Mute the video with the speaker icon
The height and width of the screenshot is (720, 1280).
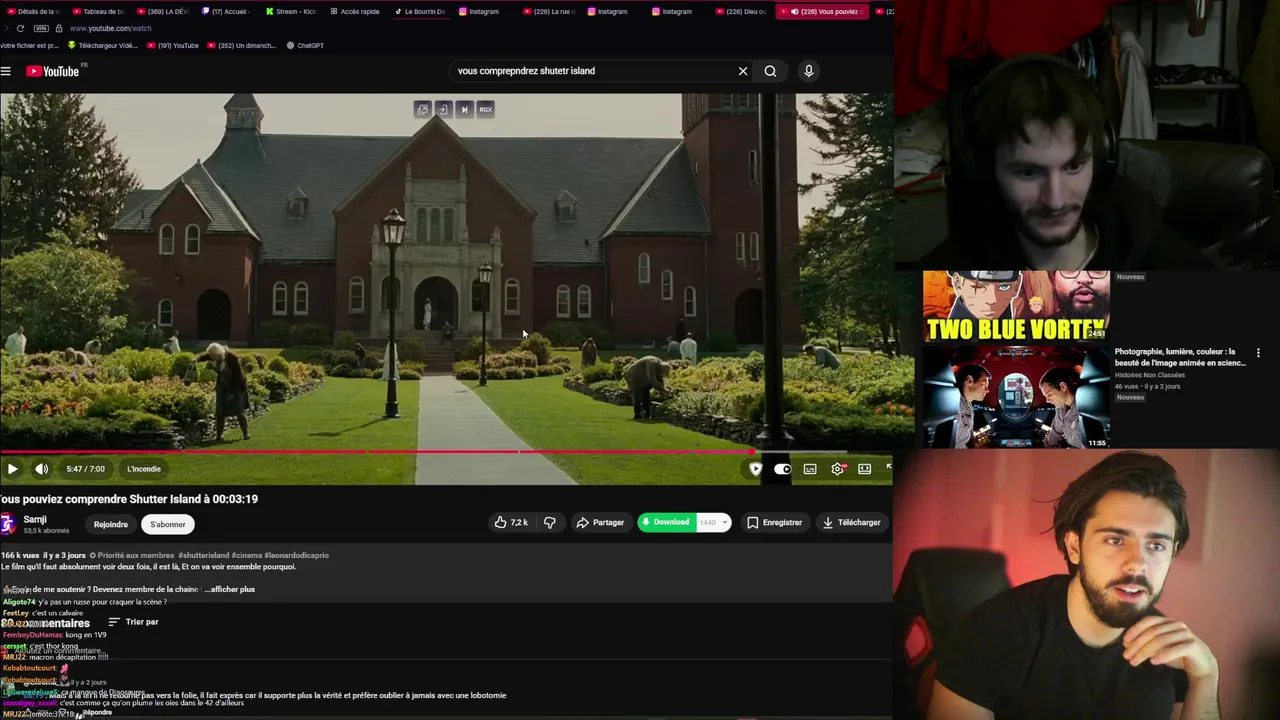click(x=42, y=469)
